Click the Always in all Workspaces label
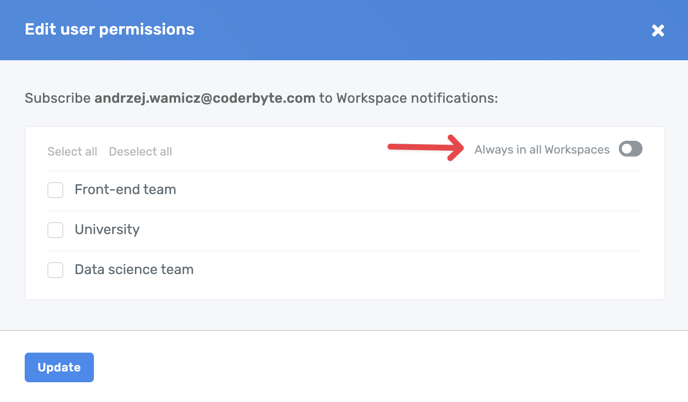Screen dimensions: 688x402 (x=541, y=150)
